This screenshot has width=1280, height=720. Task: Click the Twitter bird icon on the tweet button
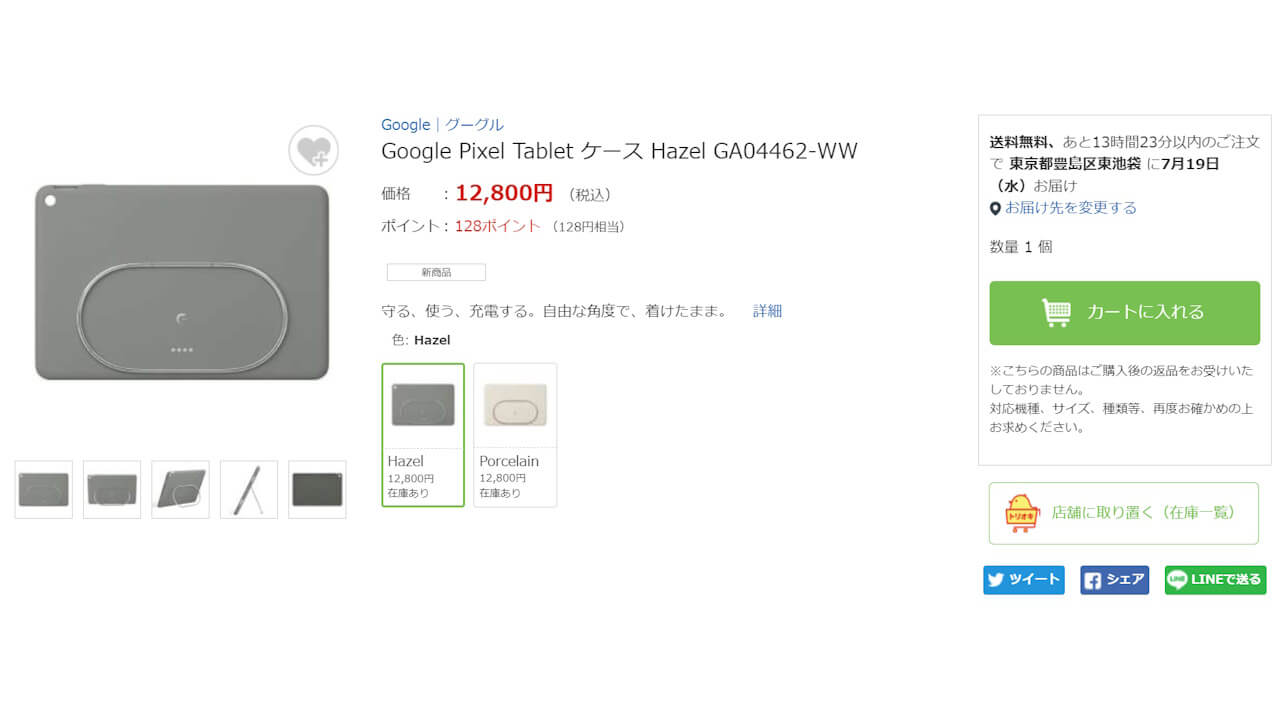click(995, 579)
